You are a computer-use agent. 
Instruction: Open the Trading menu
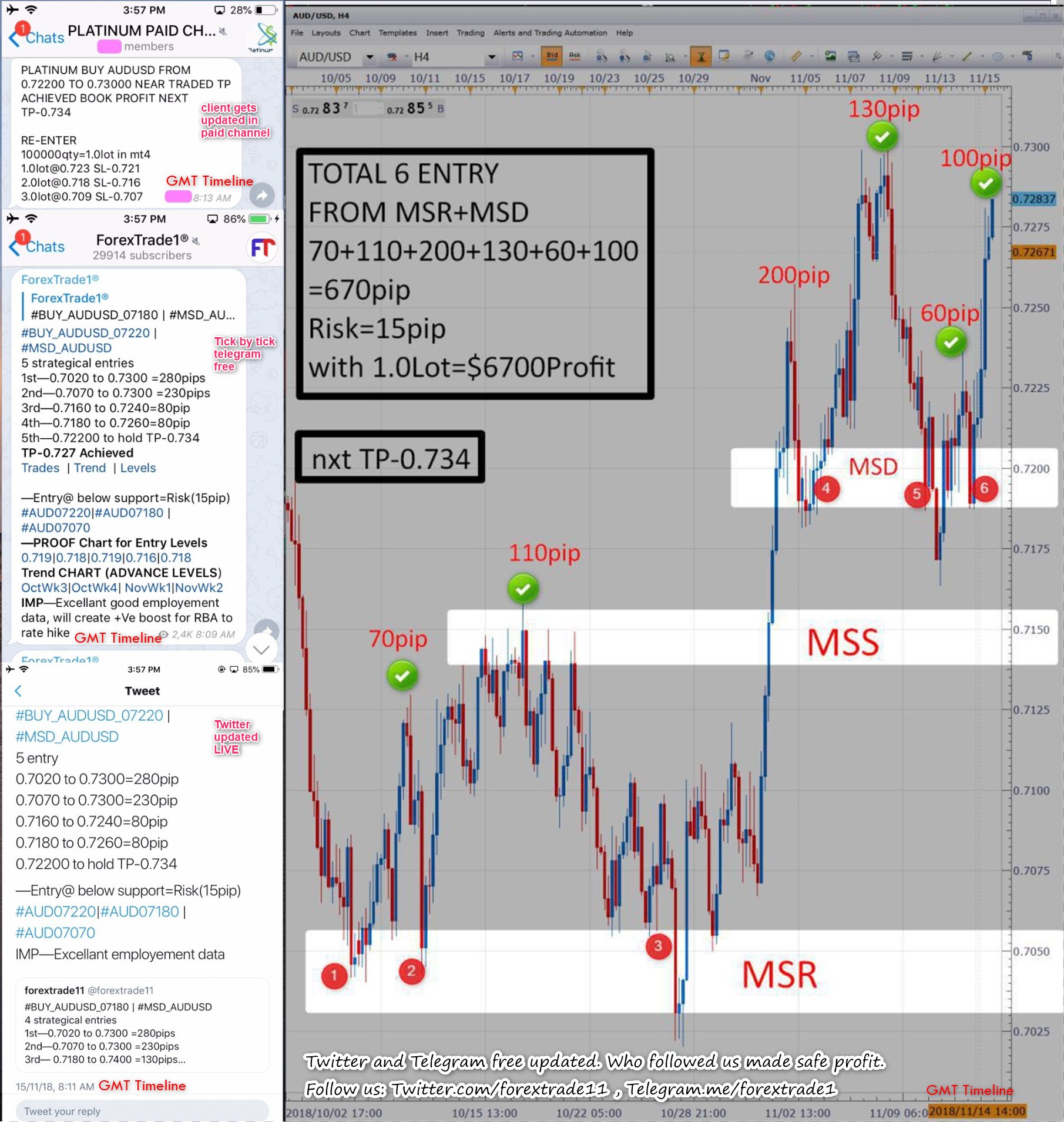click(471, 33)
